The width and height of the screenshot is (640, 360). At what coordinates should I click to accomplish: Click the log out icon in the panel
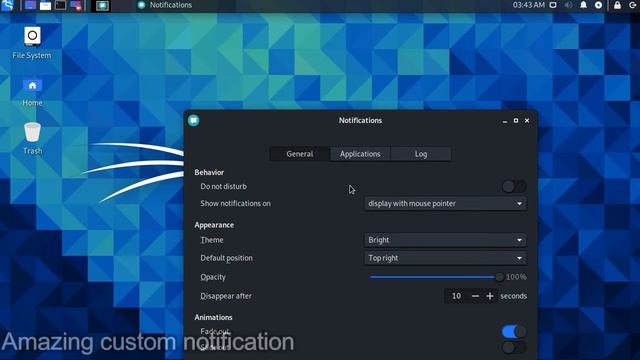pos(633,5)
